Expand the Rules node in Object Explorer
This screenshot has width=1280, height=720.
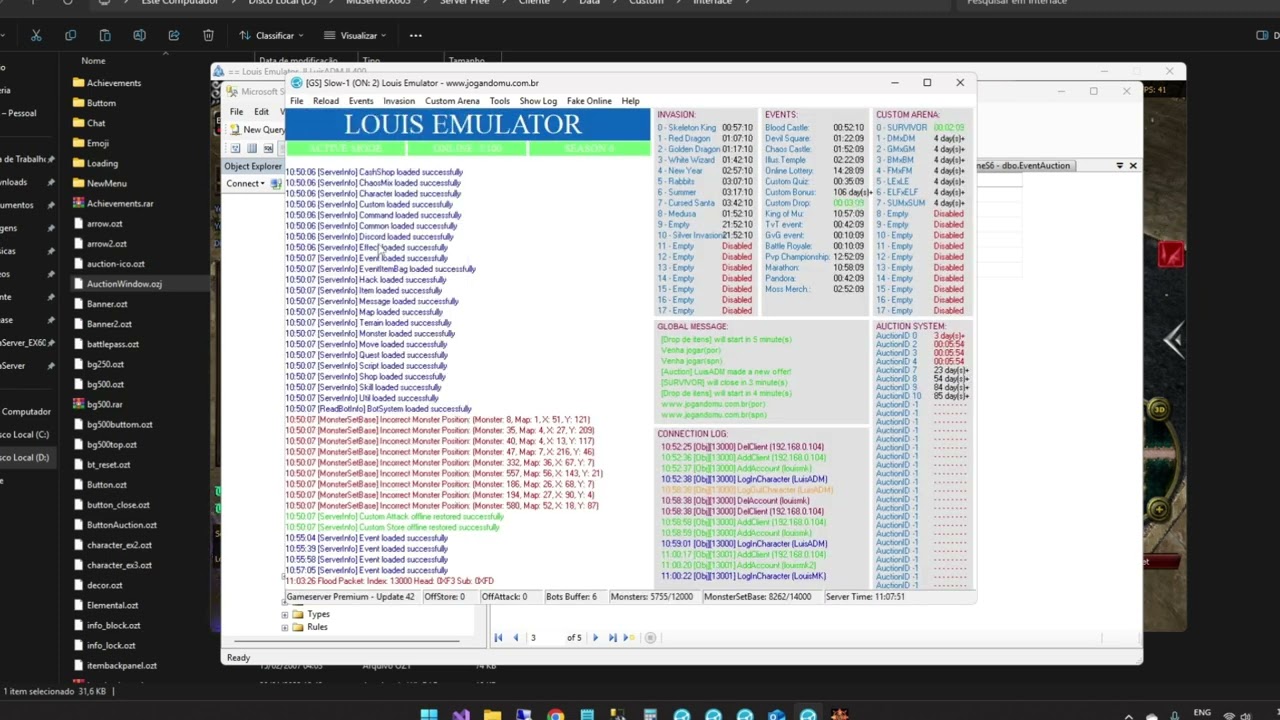pyautogui.click(x=285, y=627)
